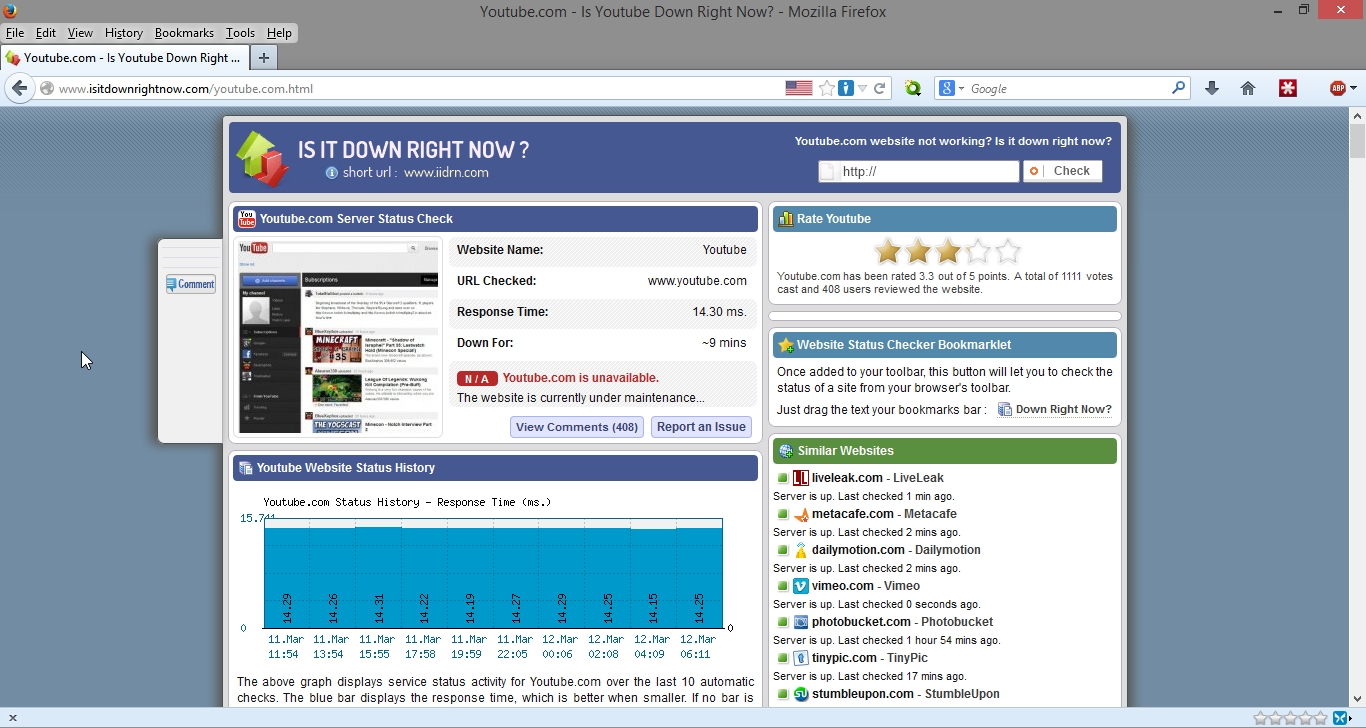Open the Google search engine selector

949,88
